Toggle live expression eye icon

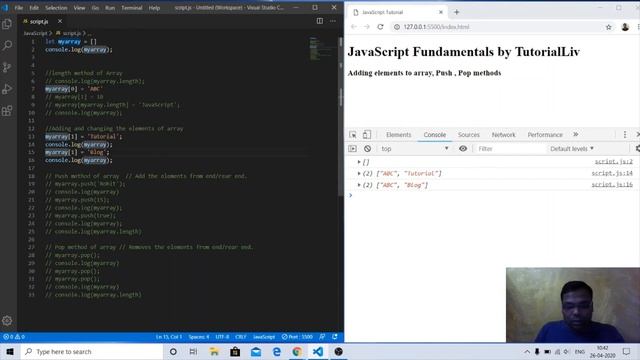463,149
